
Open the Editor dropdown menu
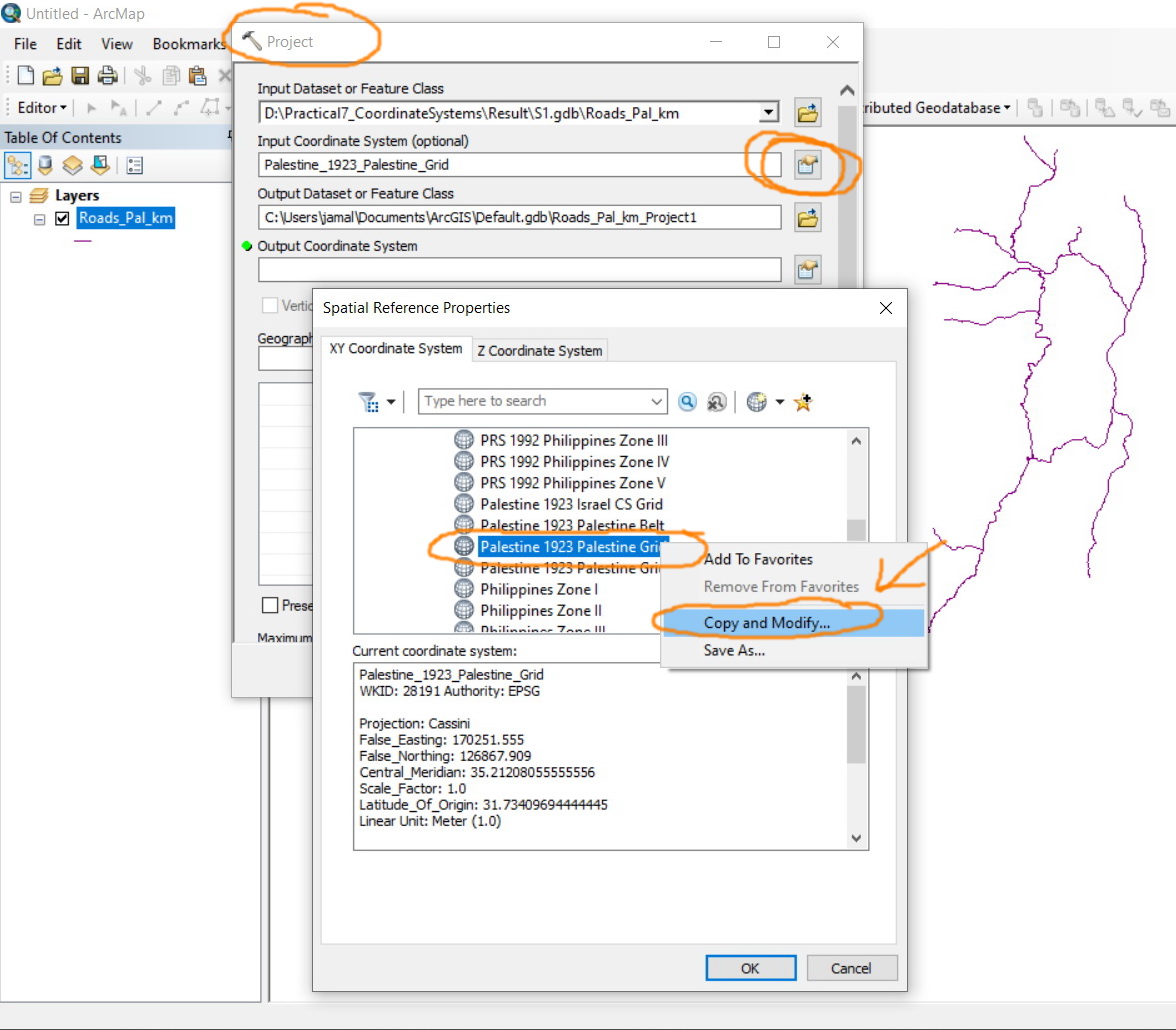click(x=42, y=108)
